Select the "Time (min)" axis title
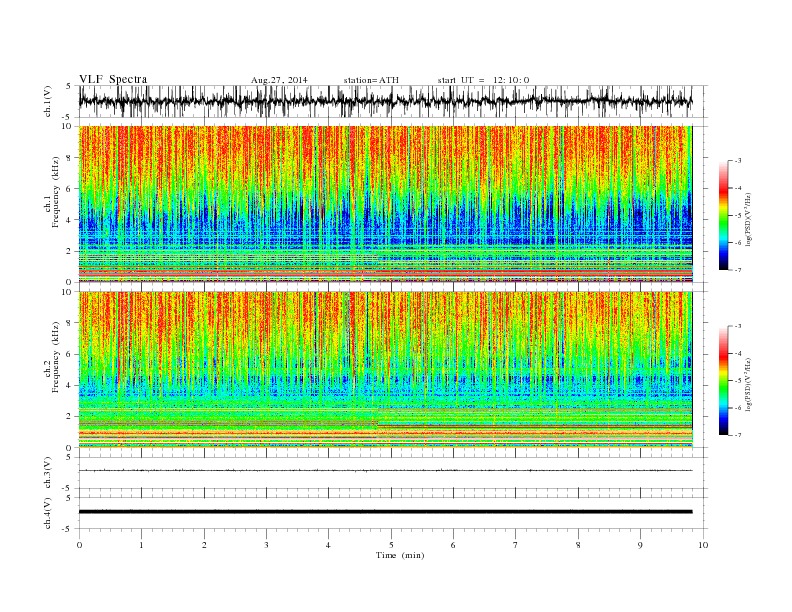 click(x=400, y=555)
